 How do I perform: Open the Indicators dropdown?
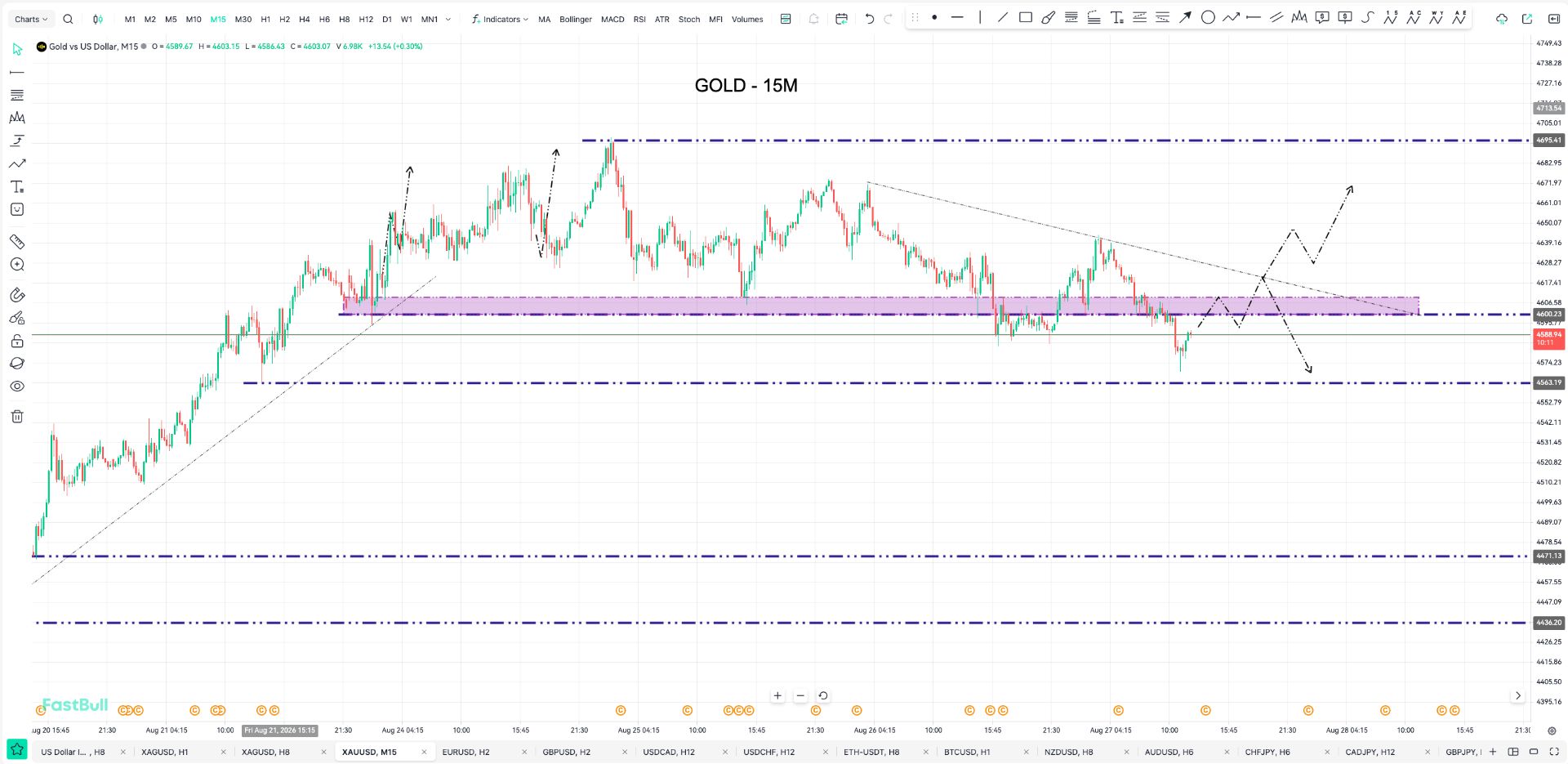(x=500, y=19)
